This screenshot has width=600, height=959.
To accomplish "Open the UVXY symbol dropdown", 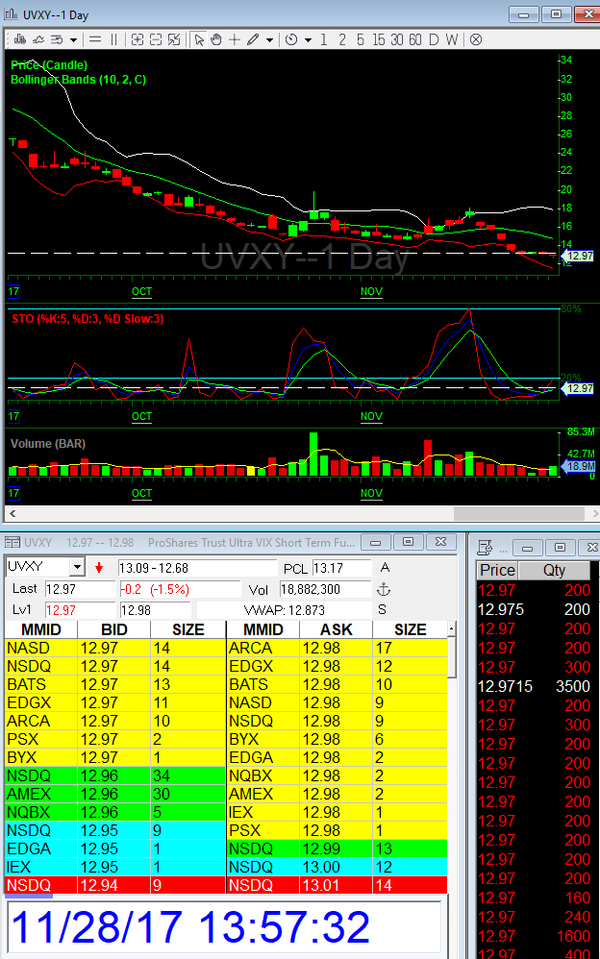I will click(77, 567).
